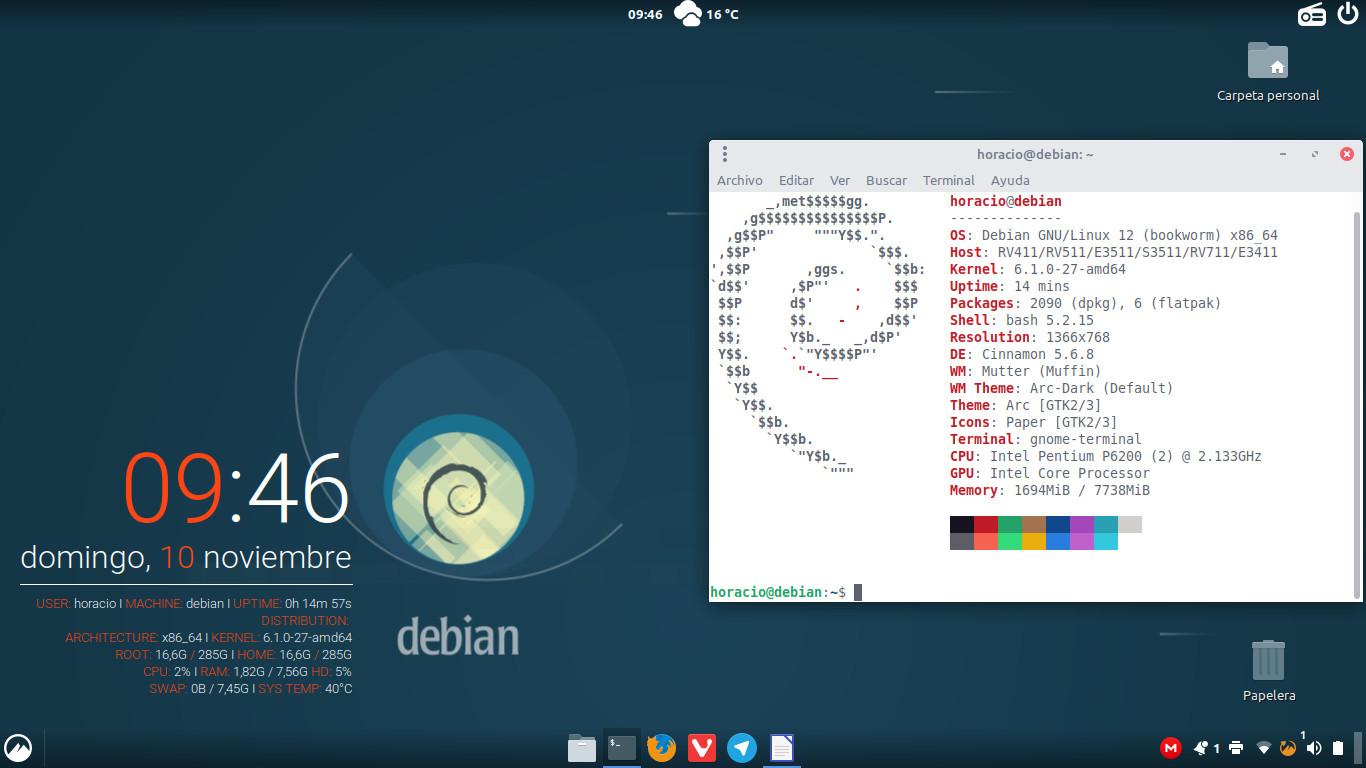The height and width of the screenshot is (768, 1366).
Task: Click the 09:46 clock in top panel
Action: (x=645, y=14)
